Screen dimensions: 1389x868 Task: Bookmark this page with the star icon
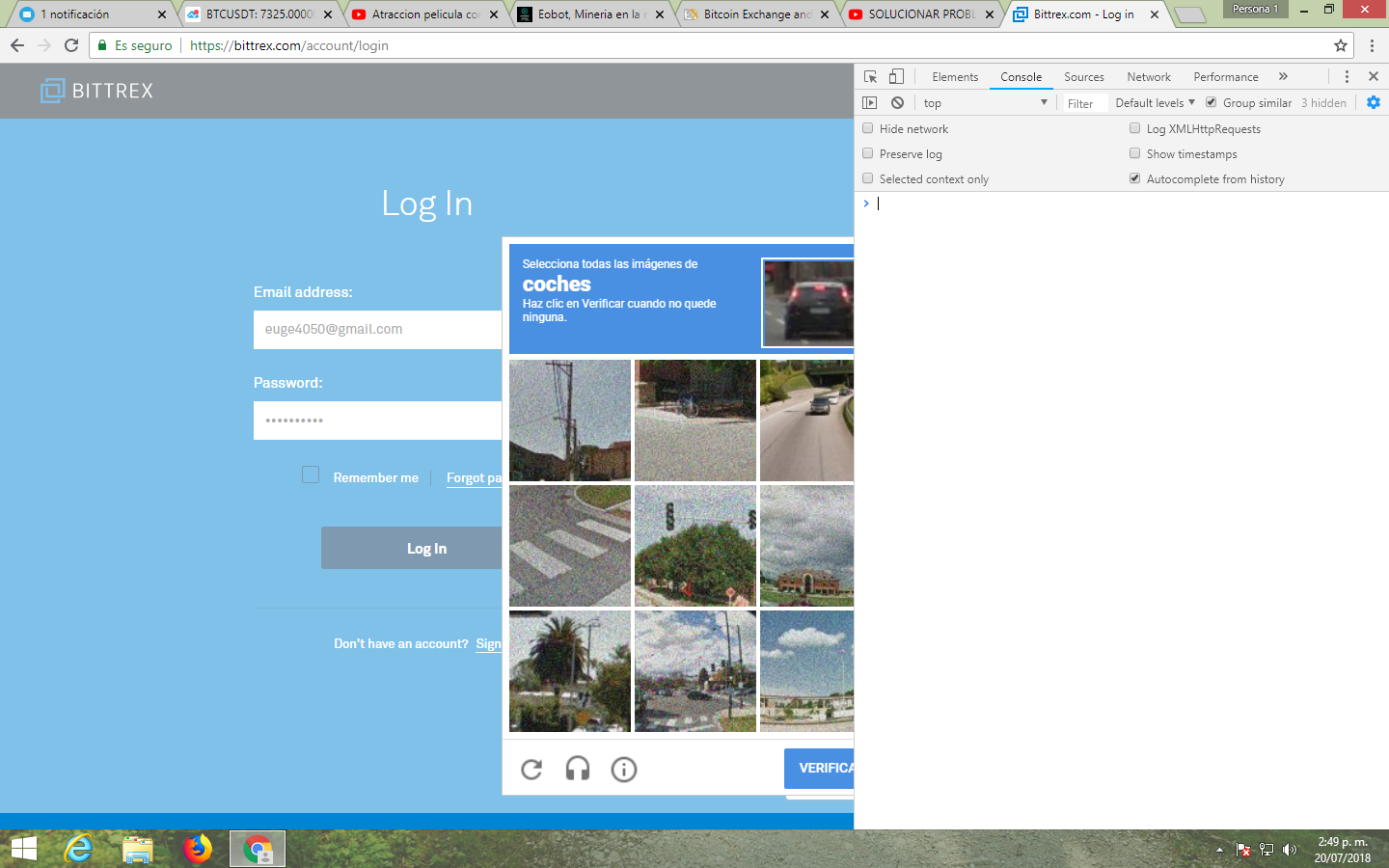pos(1340,45)
